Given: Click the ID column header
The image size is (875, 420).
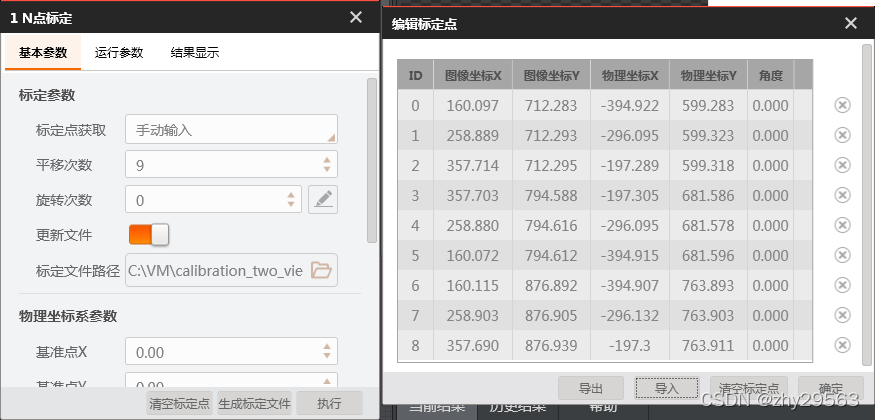Looking at the screenshot, I should click(415, 75).
